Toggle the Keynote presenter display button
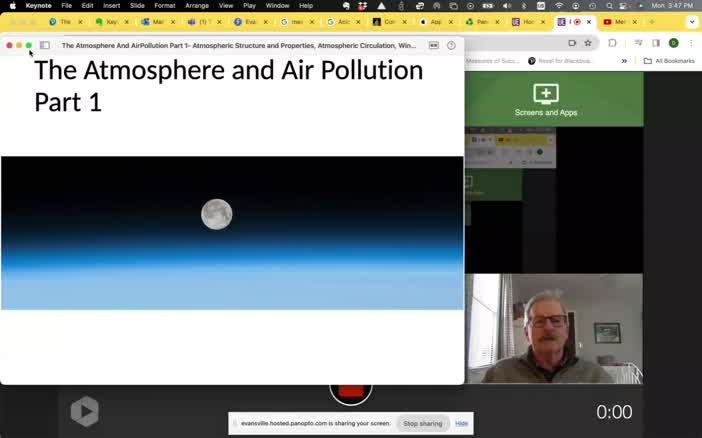702x438 pixels. click(x=433, y=45)
